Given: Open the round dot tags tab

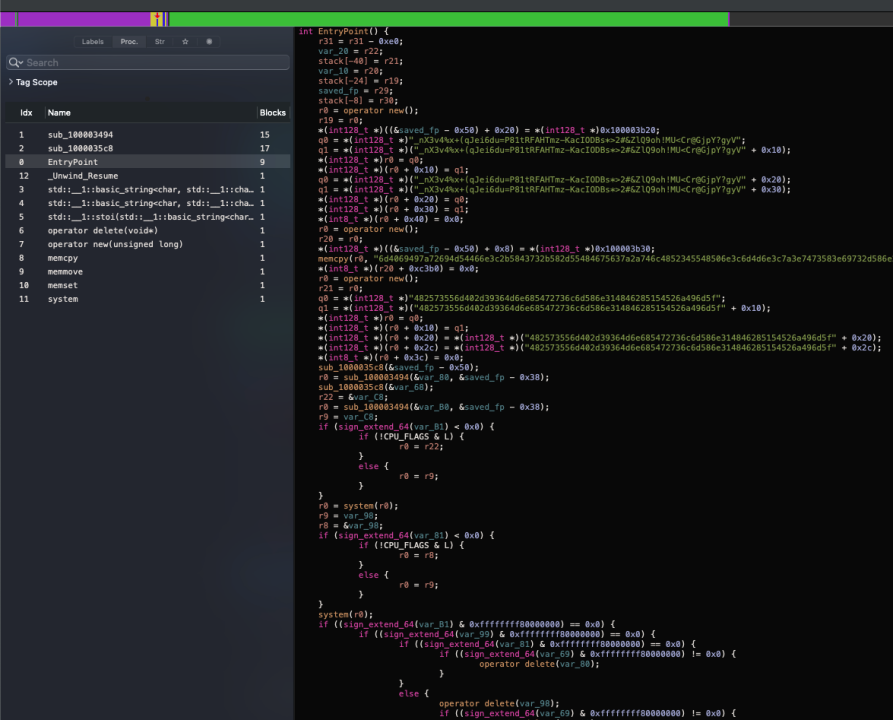Looking at the screenshot, I should 209,42.
